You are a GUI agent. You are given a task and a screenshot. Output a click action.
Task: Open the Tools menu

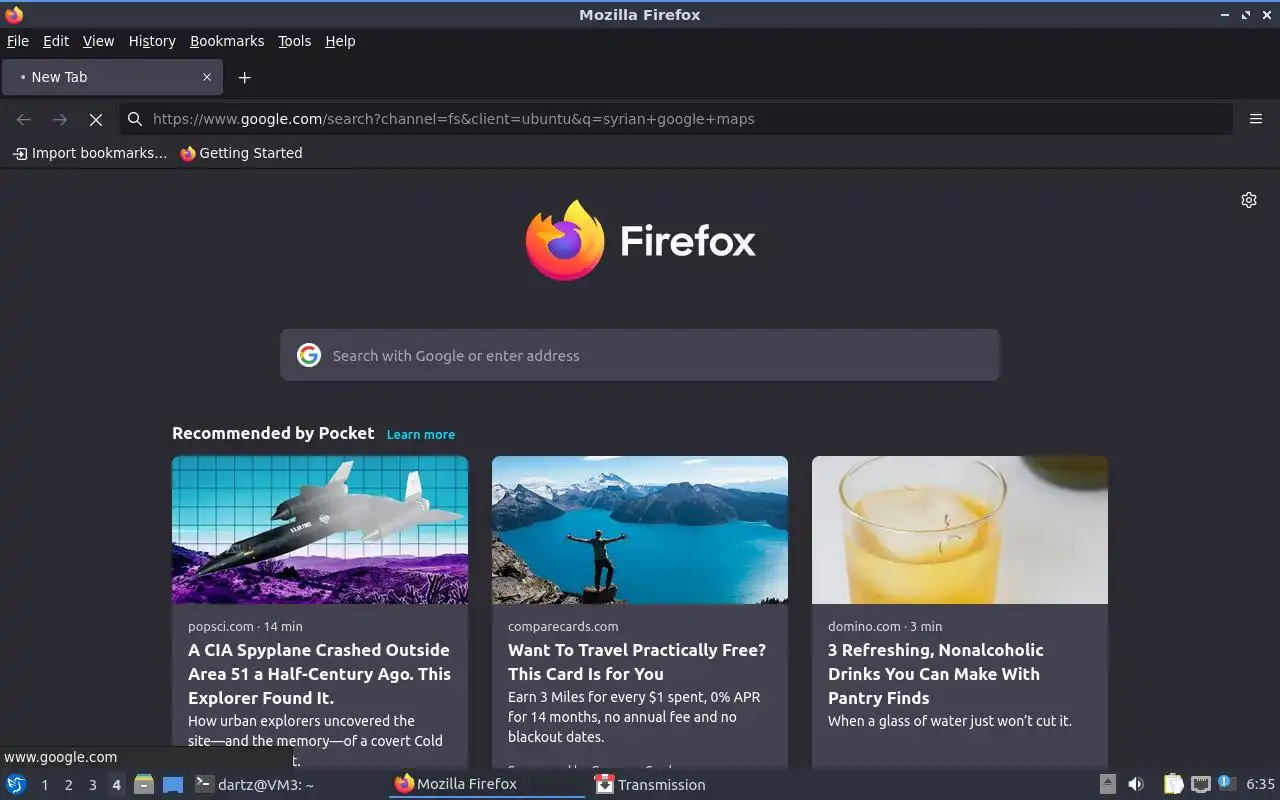295,41
